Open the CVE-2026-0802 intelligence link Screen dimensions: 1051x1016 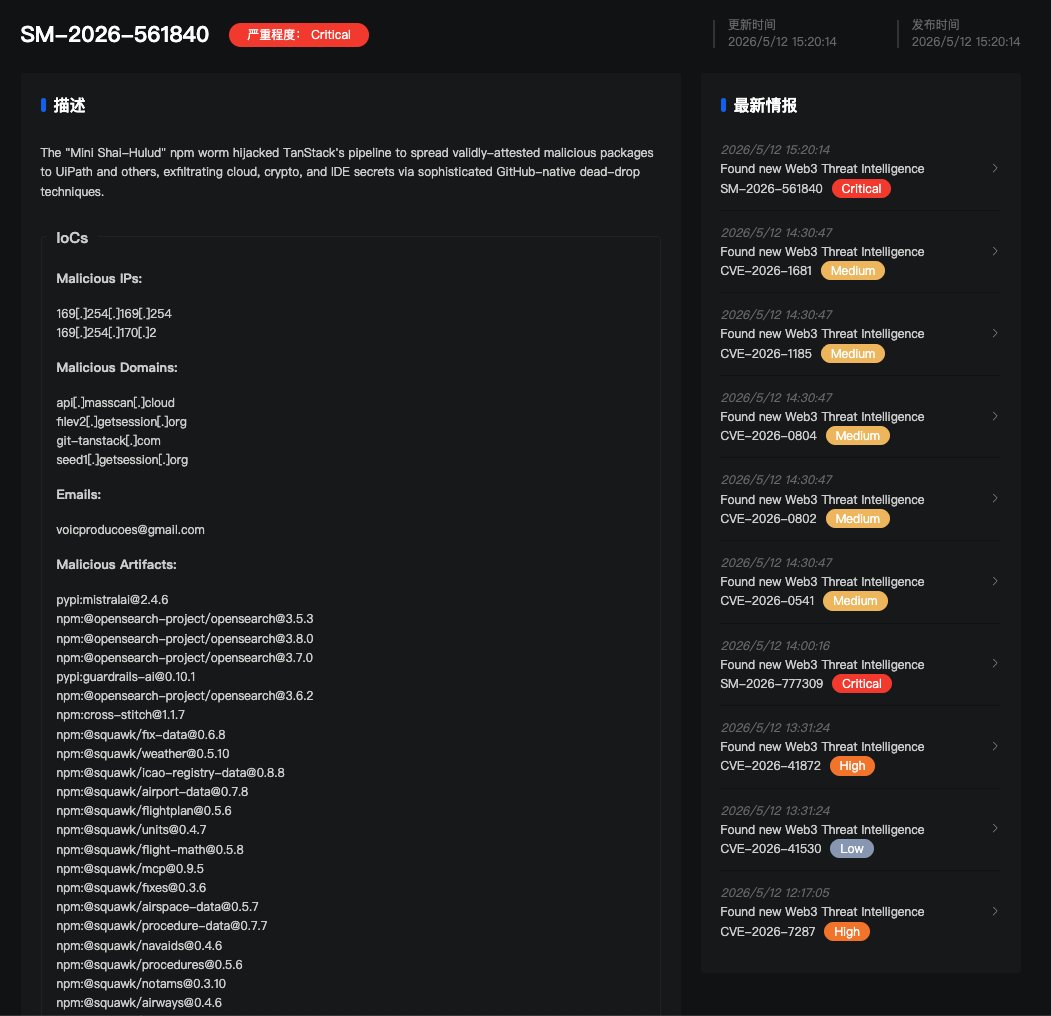click(x=768, y=519)
